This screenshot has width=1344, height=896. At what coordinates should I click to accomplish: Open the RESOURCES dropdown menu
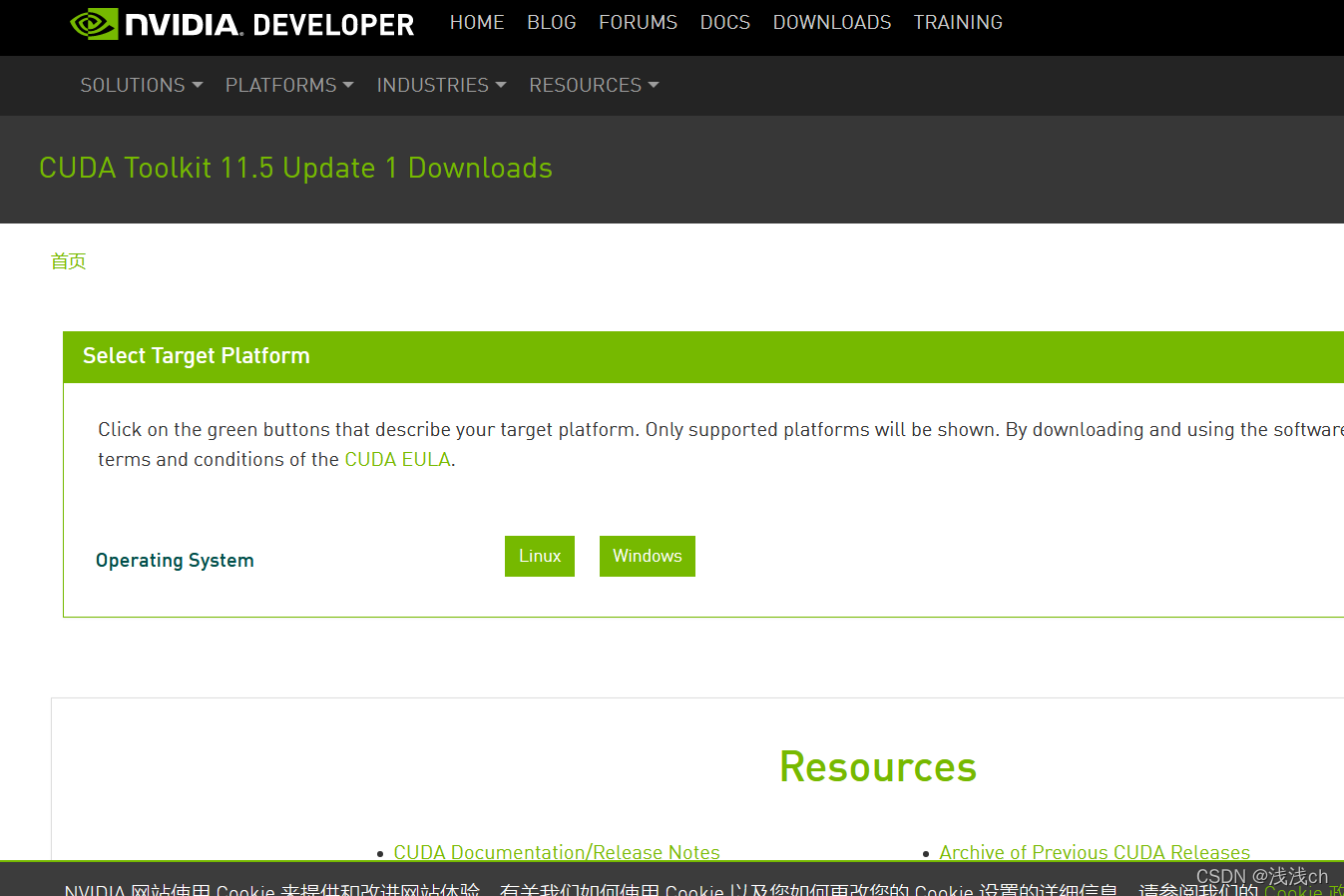click(594, 85)
